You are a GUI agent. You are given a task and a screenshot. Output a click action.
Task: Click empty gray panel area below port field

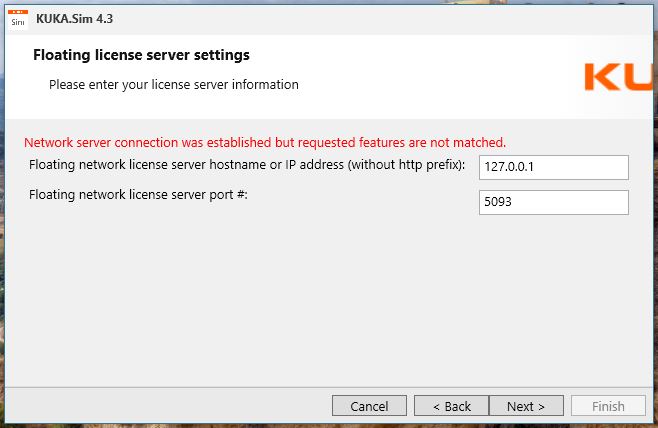(x=330, y=300)
